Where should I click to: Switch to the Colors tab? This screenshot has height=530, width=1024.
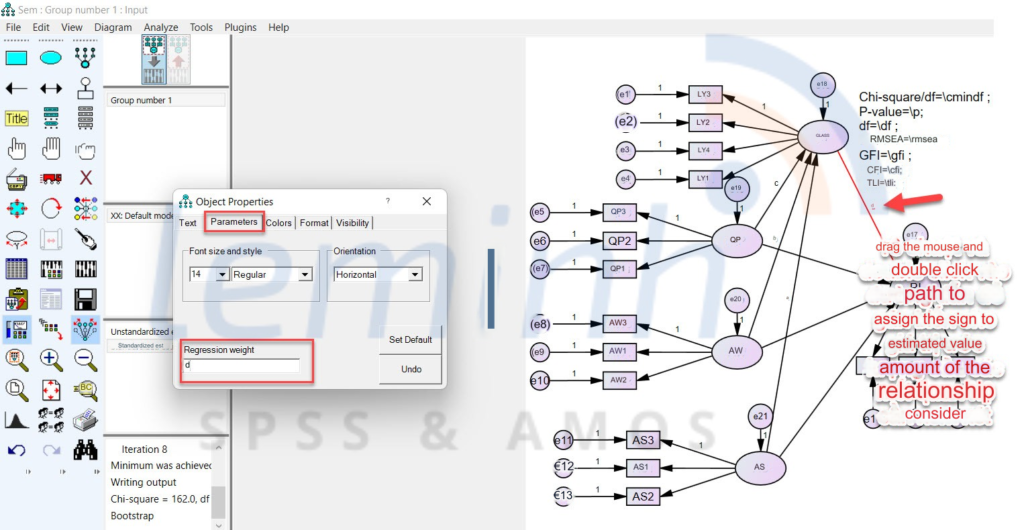(279, 222)
